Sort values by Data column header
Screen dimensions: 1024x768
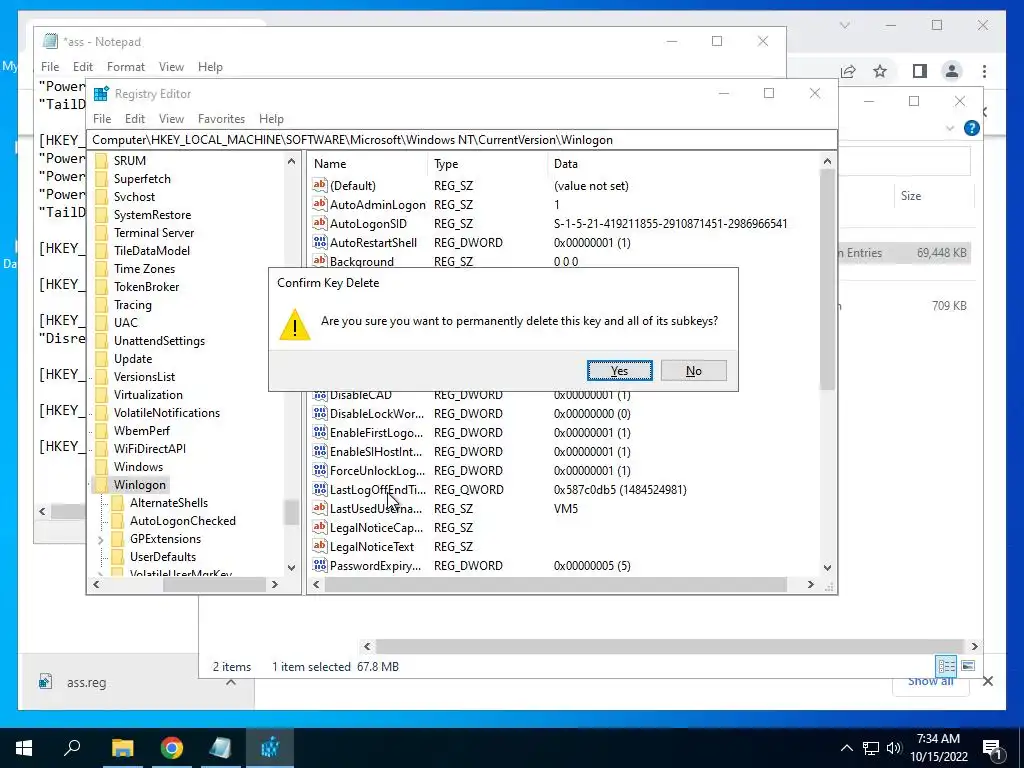[683, 164]
